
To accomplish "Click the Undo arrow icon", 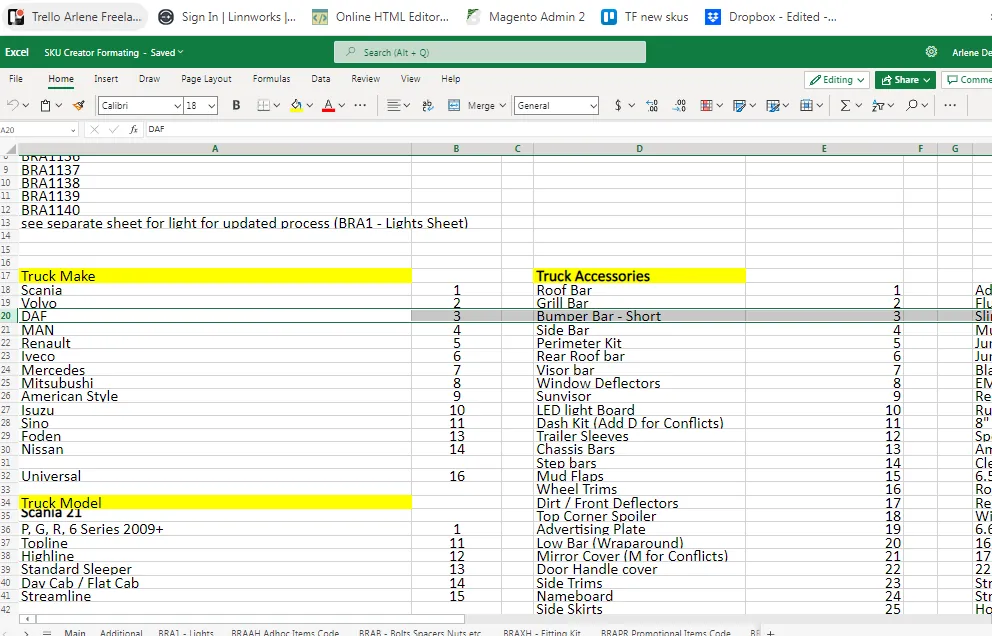I will point(12,106).
